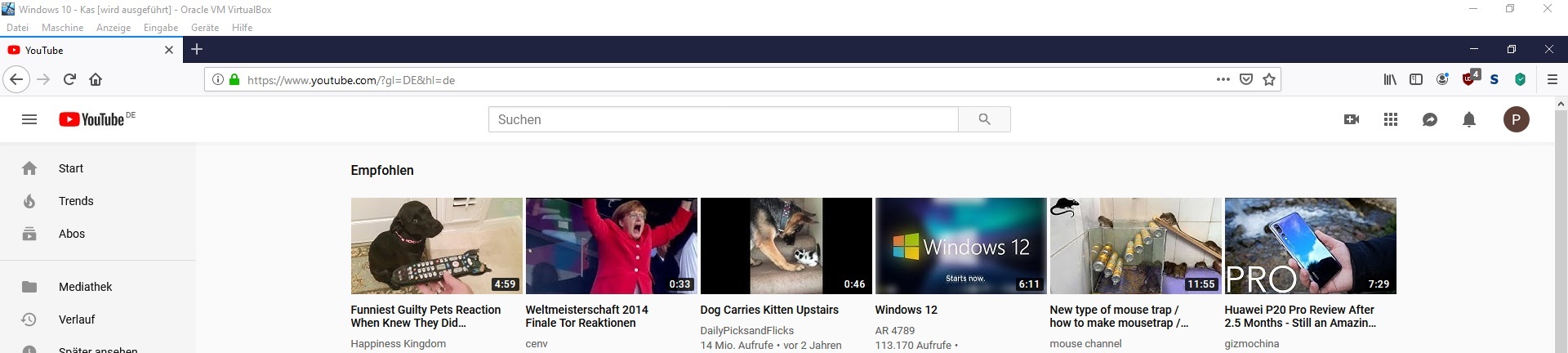Screen dimensions: 1568x353
Task: Open the page actions three-dot menu
Action: pyautogui.click(x=1223, y=79)
